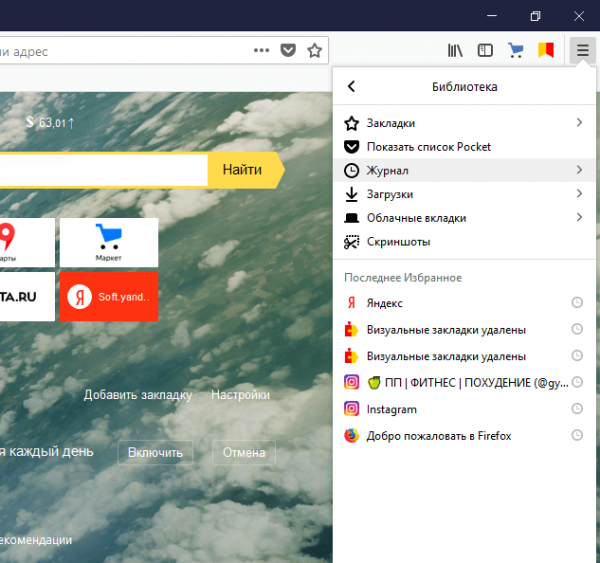Go back from the Библиотека panel
This screenshot has height=563, width=600.
click(x=351, y=86)
